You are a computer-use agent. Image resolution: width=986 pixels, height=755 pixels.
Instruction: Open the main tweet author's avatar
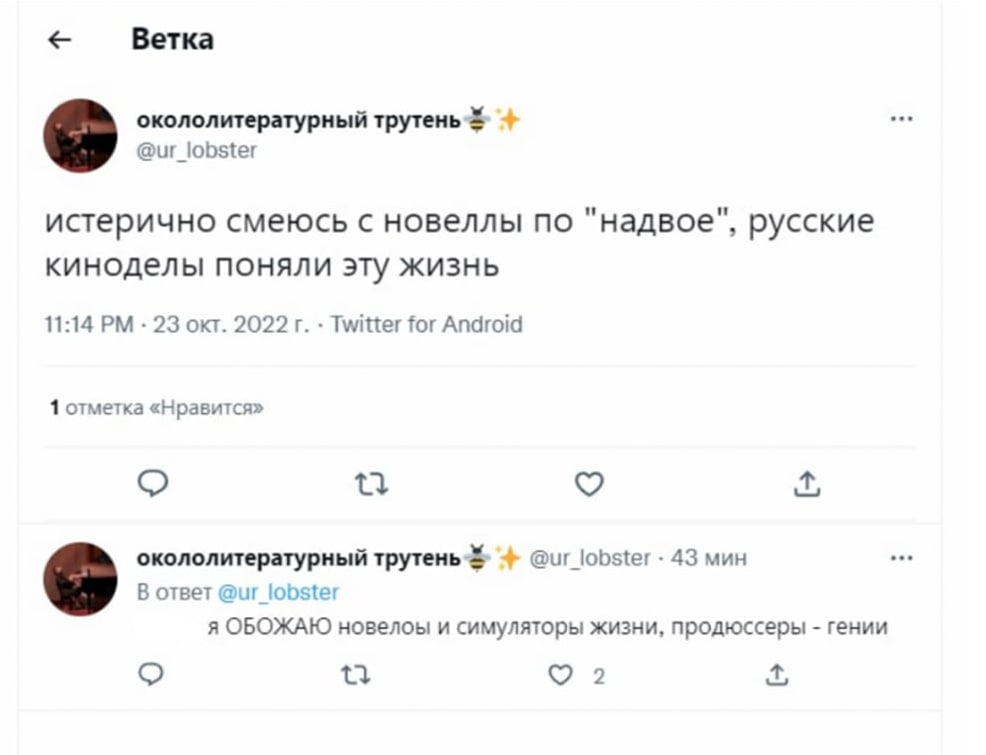[80, 136]
